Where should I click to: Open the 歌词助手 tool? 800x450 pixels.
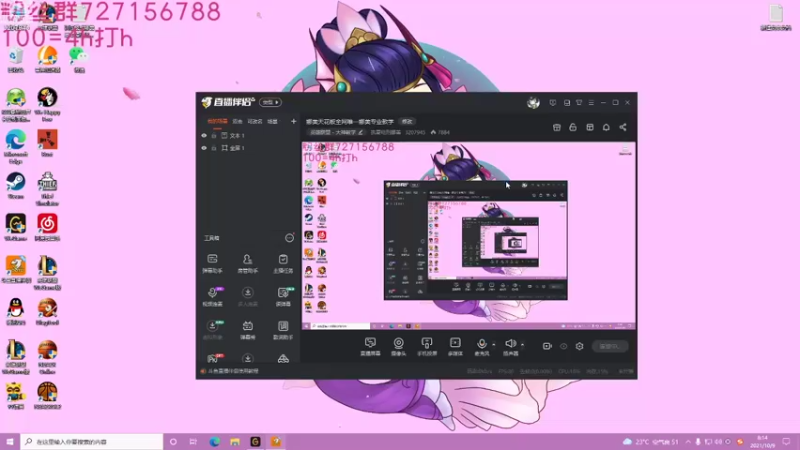point(283,330)
